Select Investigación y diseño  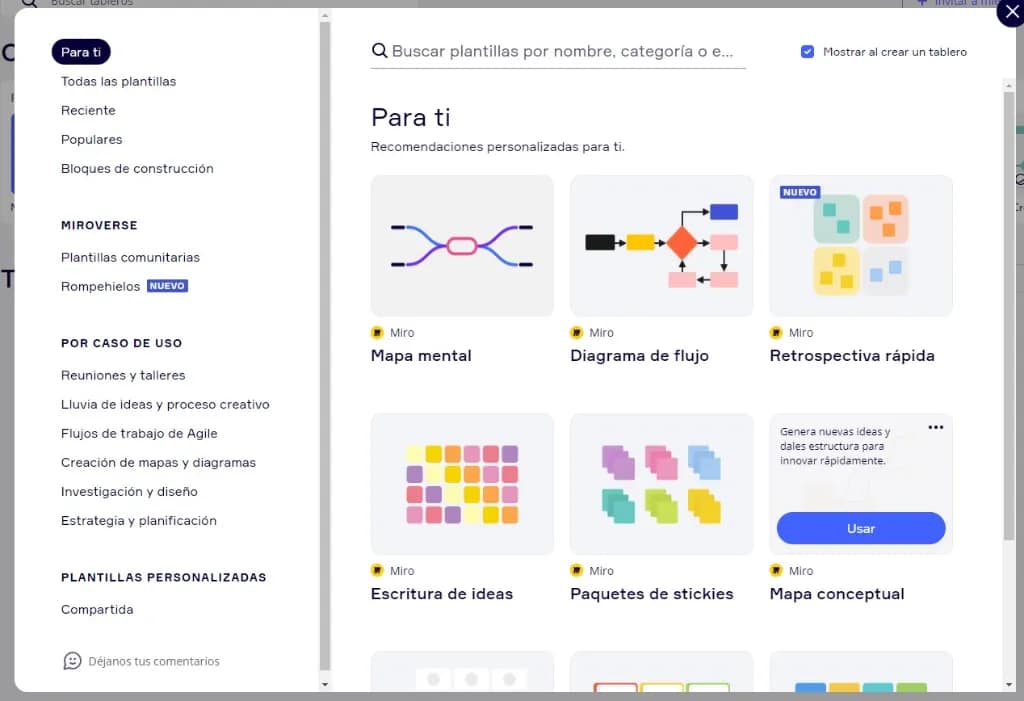pos(129,491)
